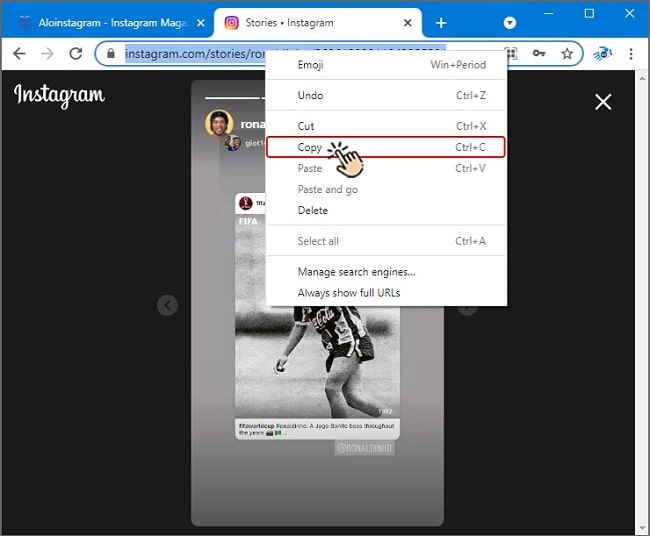Screen dimensions: 650x536
Task: Minimize the browser window
Action: [548, 14]
